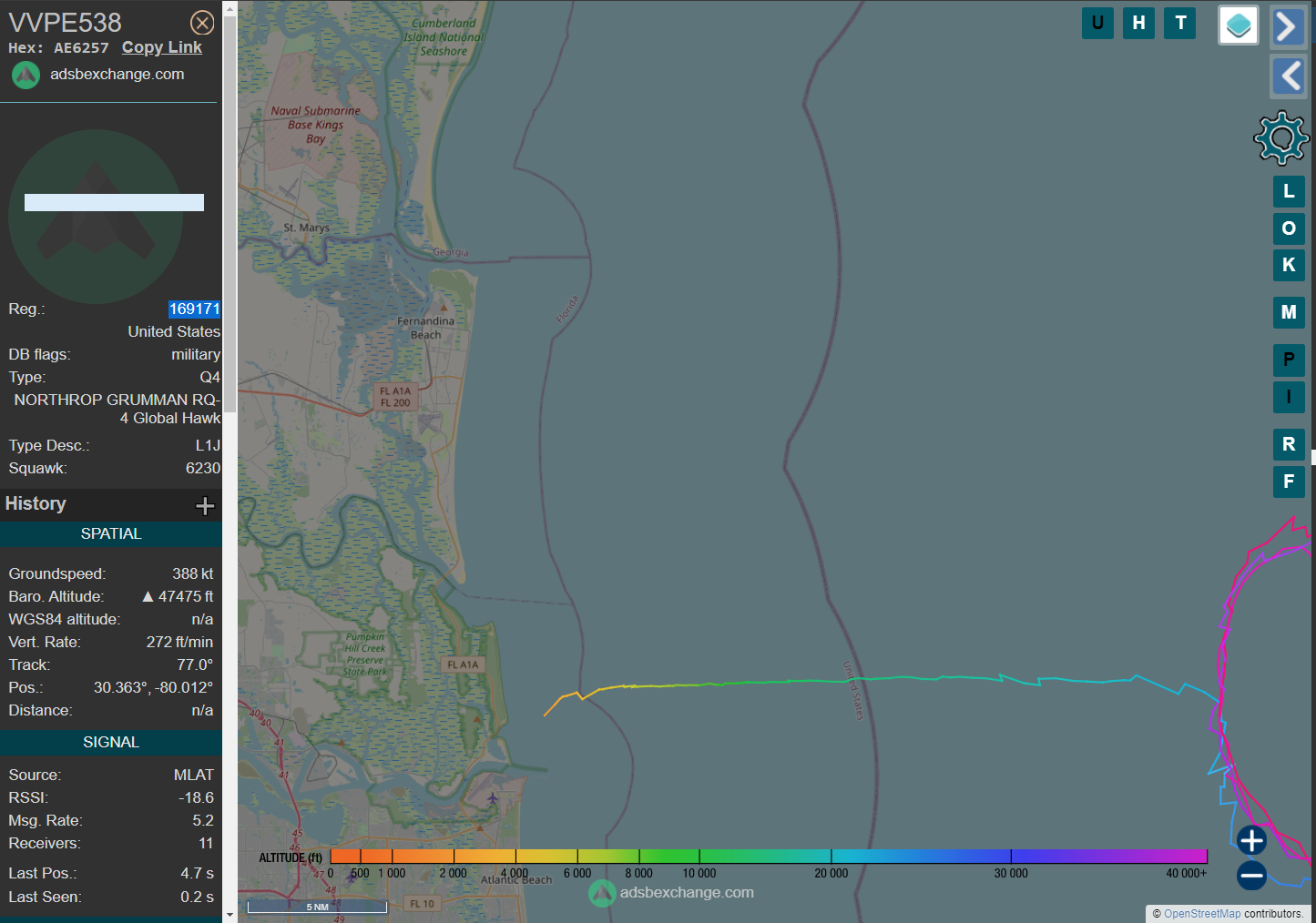
Task: Toggle the L map option button
Action: tap(1289, 191)
